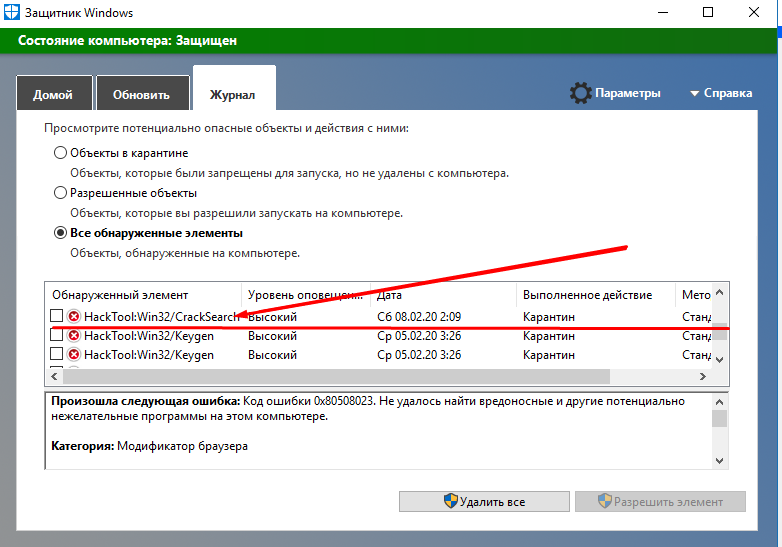Viewport: 782px width, 547px height.
Task: Click the Категория: Модификатор браузера text
Action: coord(149,446)
